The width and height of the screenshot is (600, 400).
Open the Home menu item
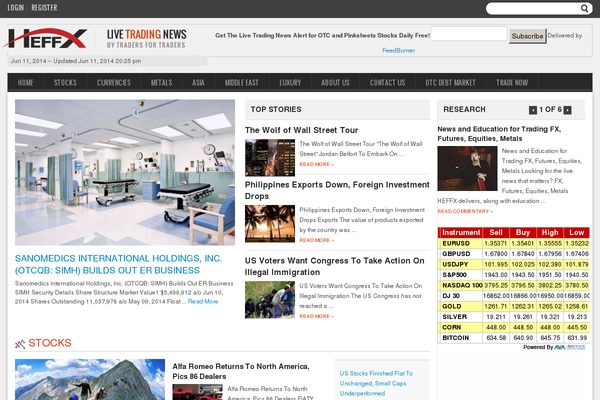click(x=25, y=83)
